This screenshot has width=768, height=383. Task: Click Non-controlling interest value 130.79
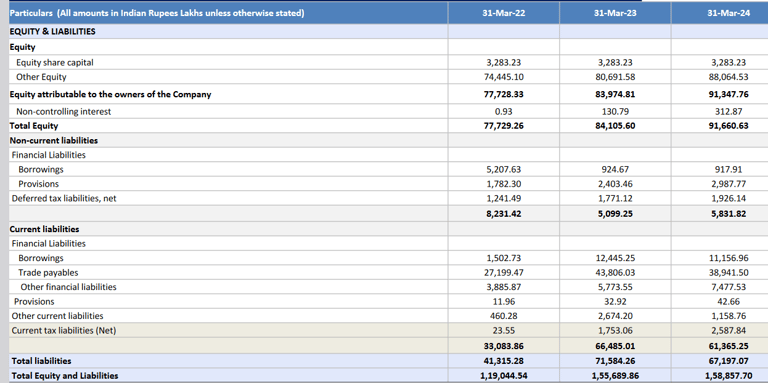click(615, 112)
